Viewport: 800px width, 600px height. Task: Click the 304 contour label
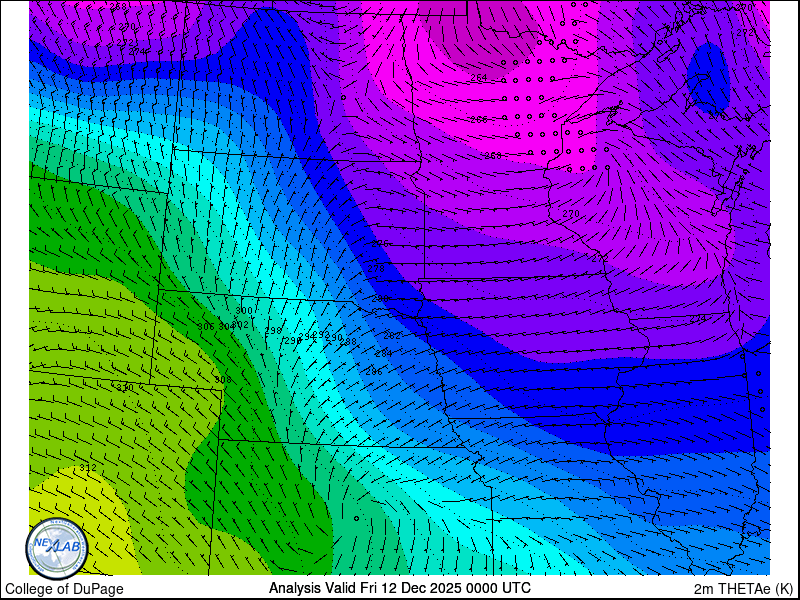(x=227, y=326)
